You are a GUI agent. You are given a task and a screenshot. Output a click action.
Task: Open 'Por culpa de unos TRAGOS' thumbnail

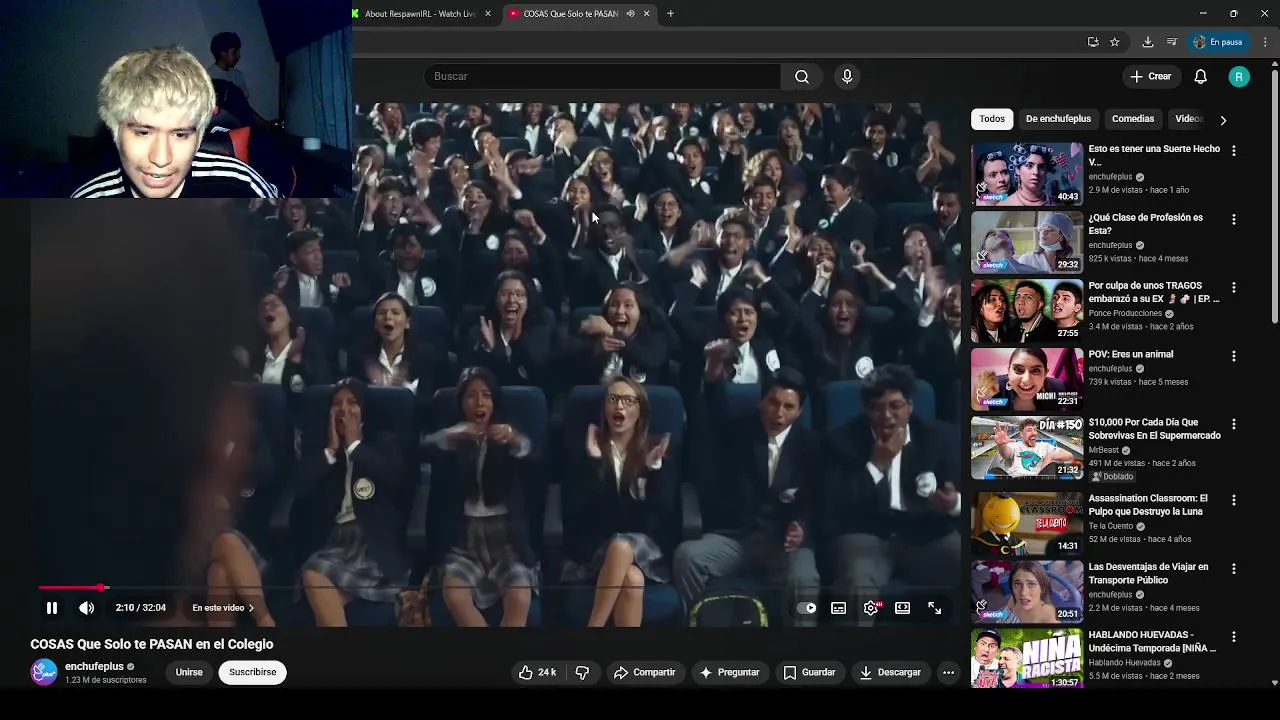[x=1027, y=311]
